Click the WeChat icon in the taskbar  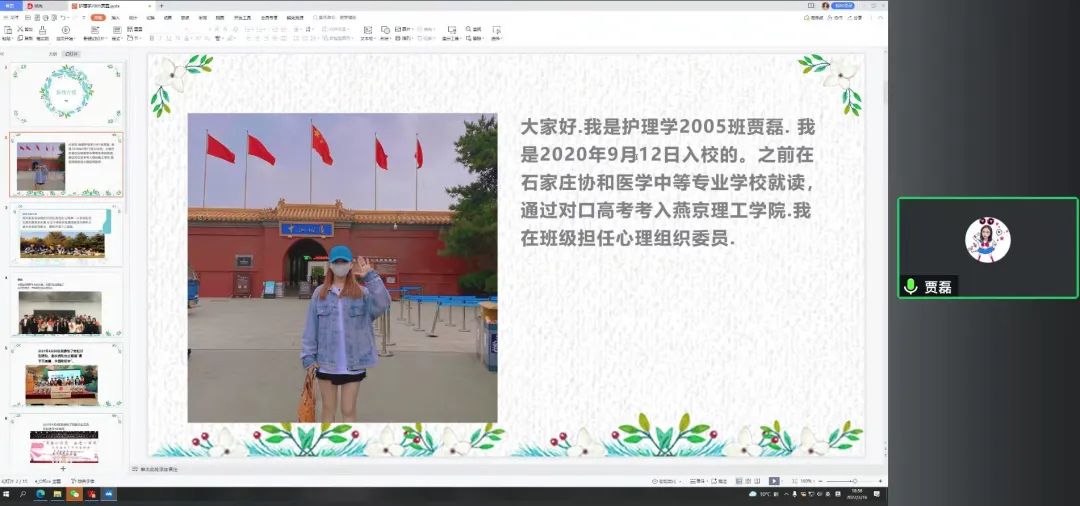pos(74,494)
